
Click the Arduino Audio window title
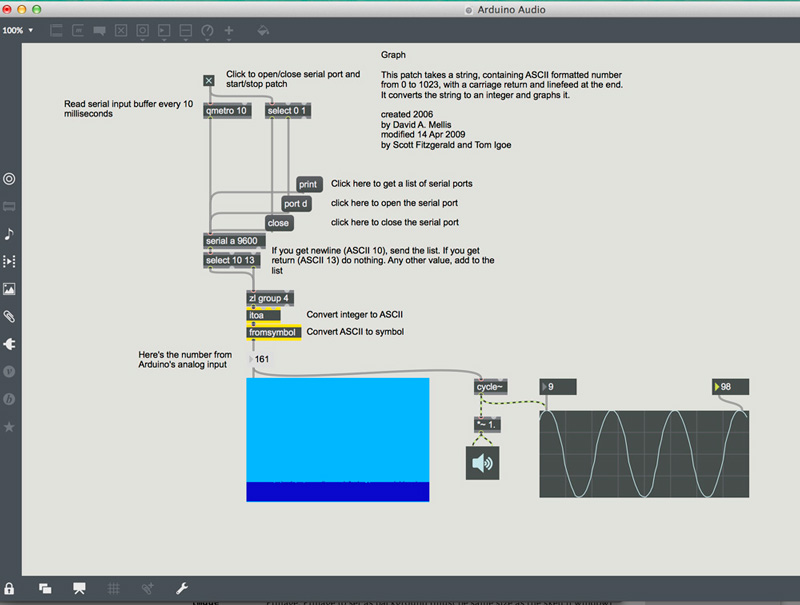(x=511, y=10)
